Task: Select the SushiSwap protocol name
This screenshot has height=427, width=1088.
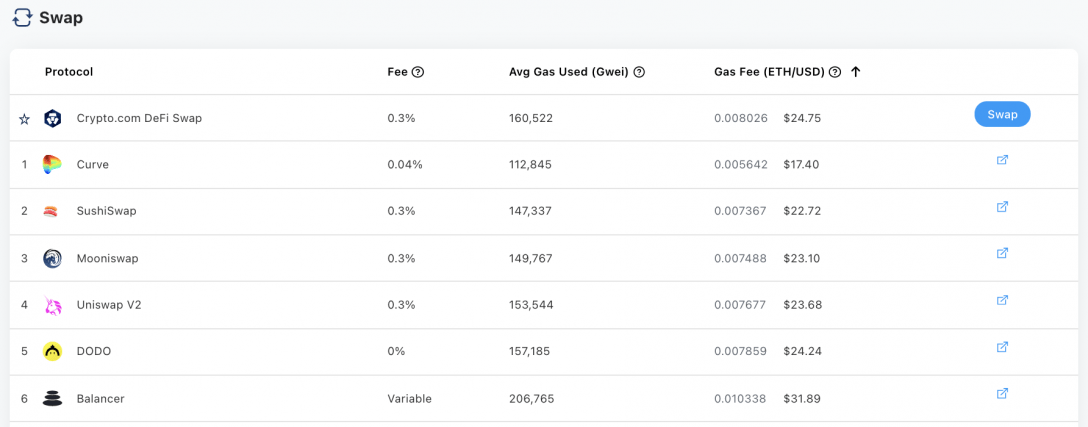Action: click(x=106, y=211)
